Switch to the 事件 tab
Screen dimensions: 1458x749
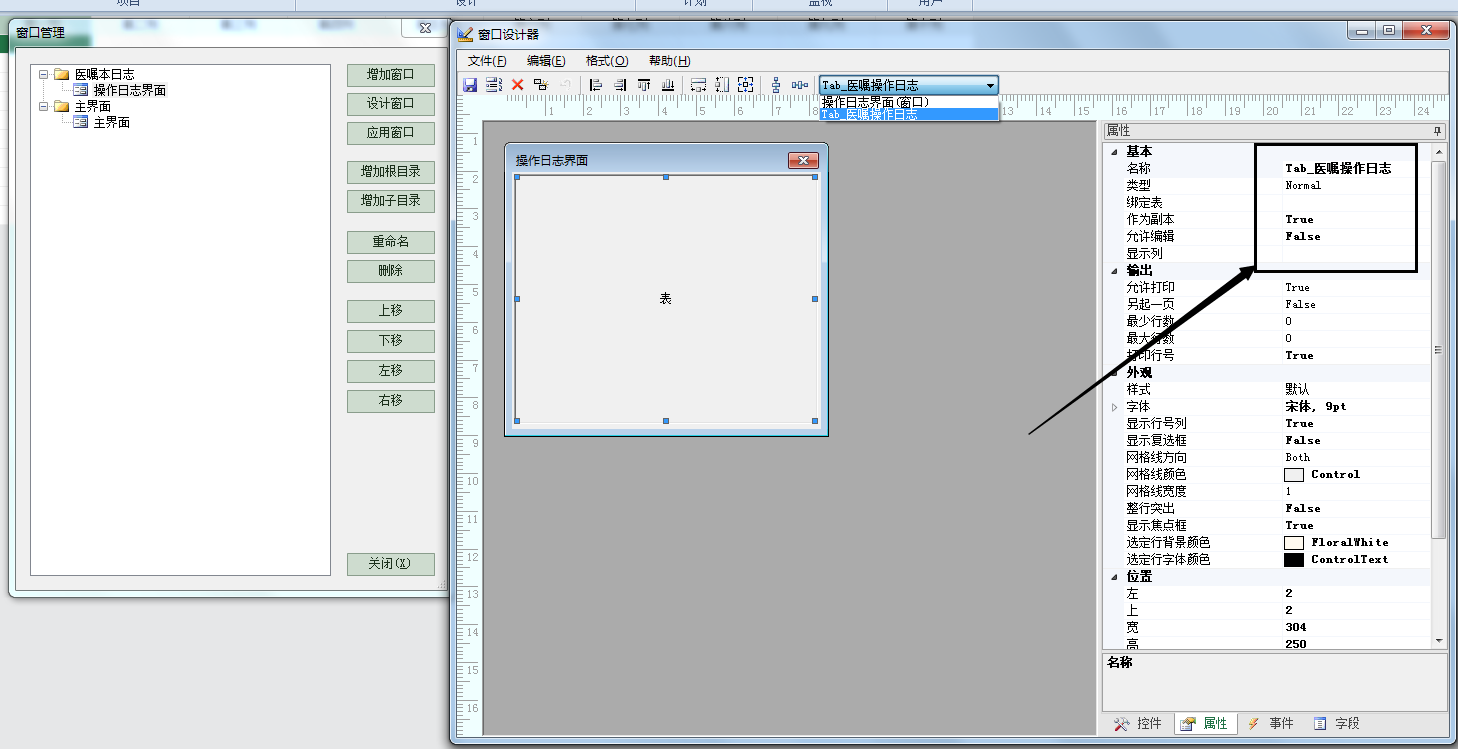click(x=1270, y=723)
